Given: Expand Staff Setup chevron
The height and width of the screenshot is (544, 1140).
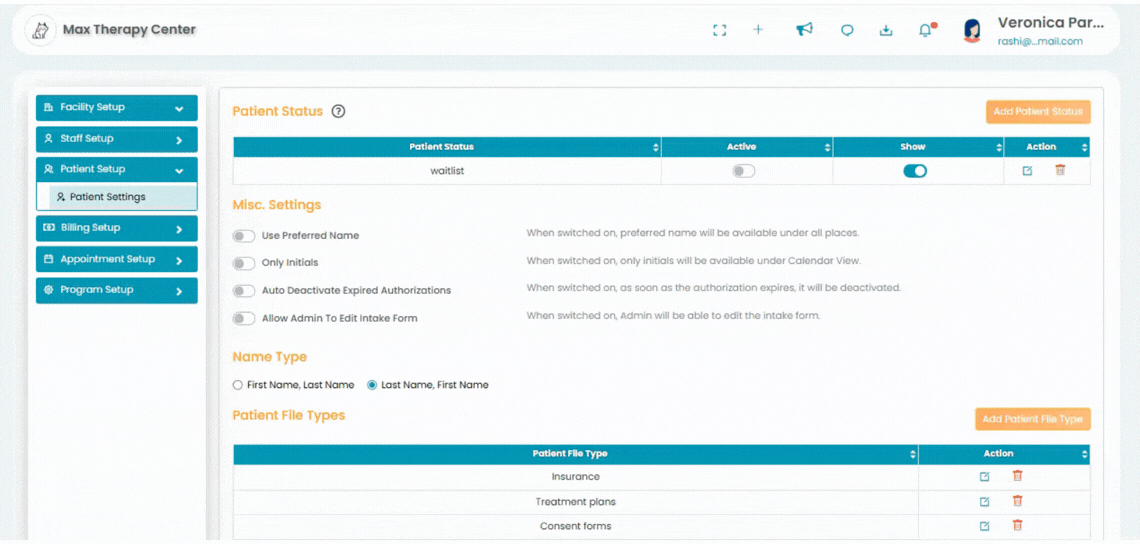Looking at the screenshot, I should [180, 140].
